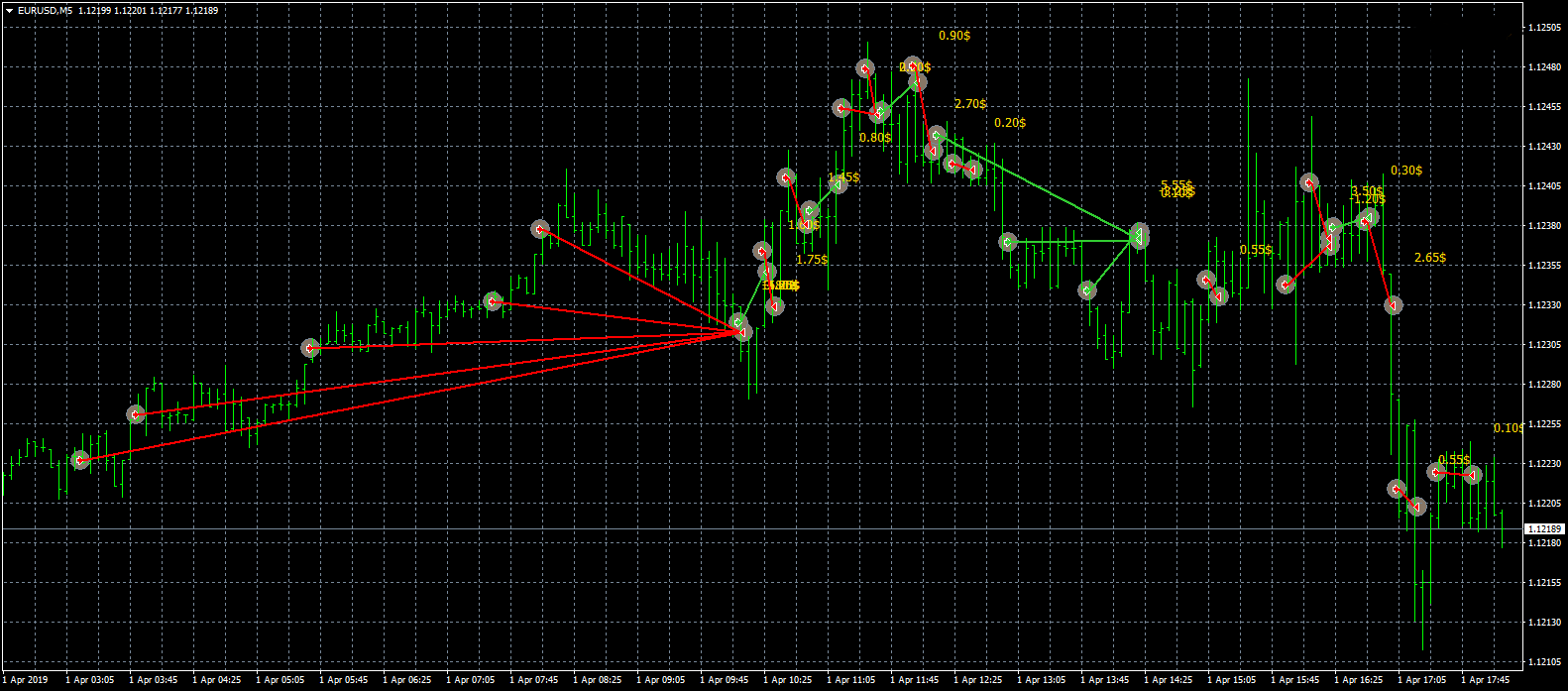Image resolution: width=1568 pixels, height=691 pixels.
Task: Click the 1.12355 price scale label
Action: pyautogui.click(x=1545, y=266)
